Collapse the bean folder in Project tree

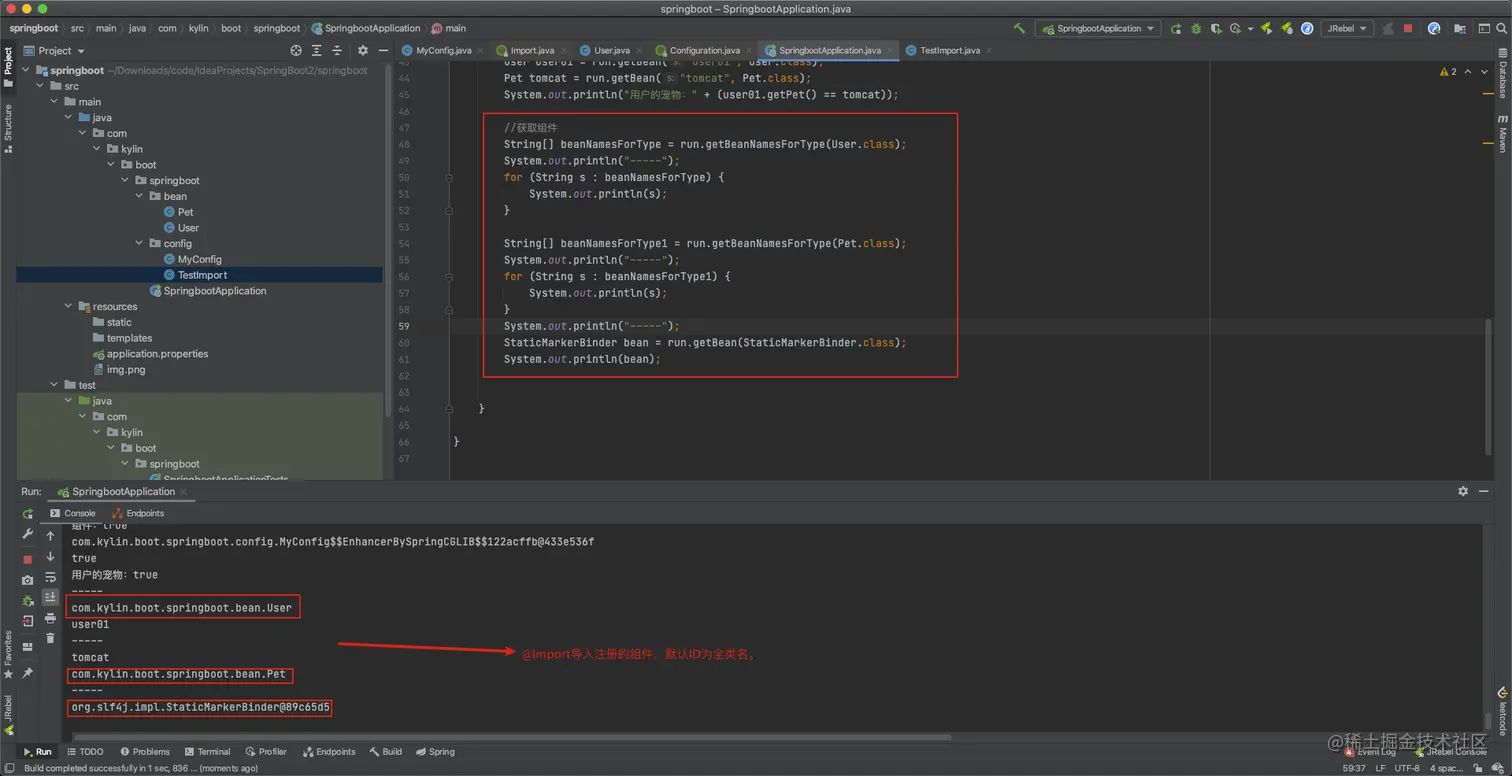pos(139,196)
